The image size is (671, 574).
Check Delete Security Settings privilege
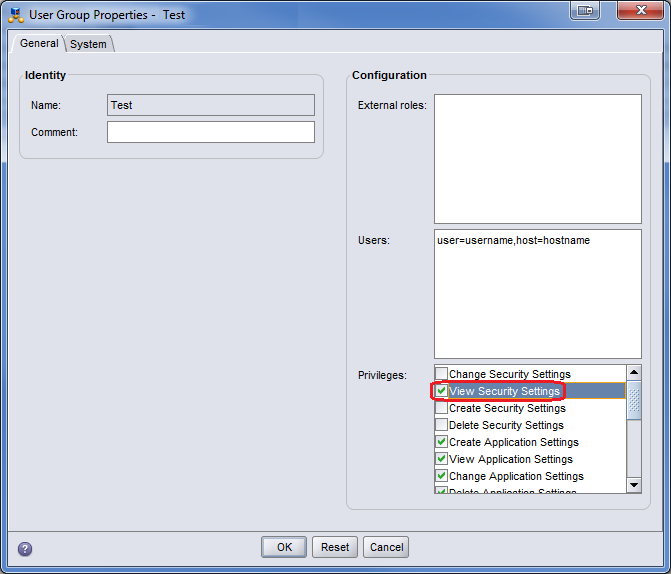coord(441,425)
